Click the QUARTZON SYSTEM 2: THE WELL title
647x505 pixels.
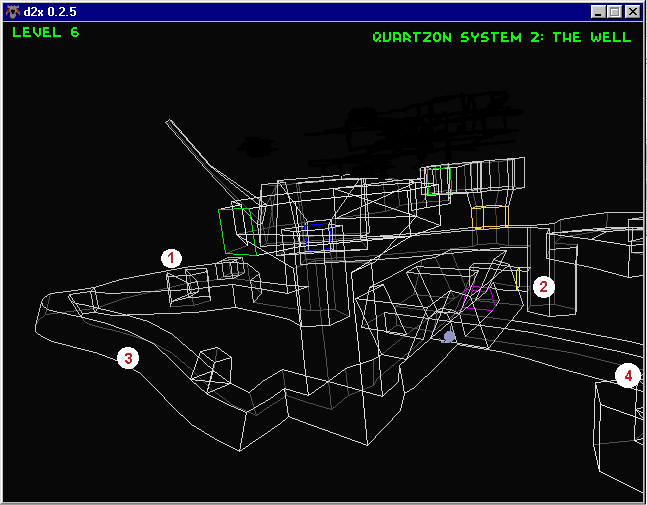click(x=502, y=37)
